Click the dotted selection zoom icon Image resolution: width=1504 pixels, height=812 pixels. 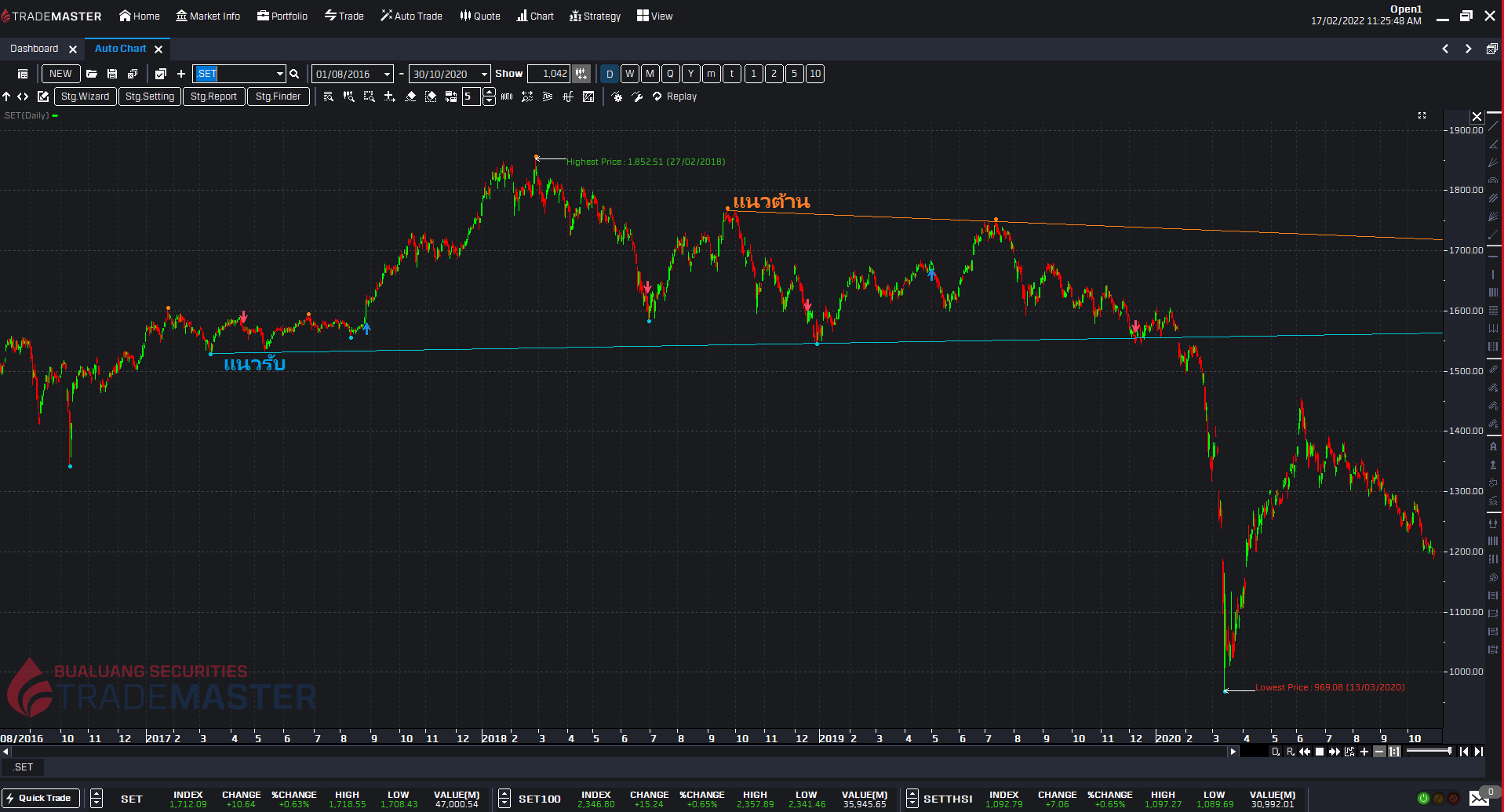point(370,96)
